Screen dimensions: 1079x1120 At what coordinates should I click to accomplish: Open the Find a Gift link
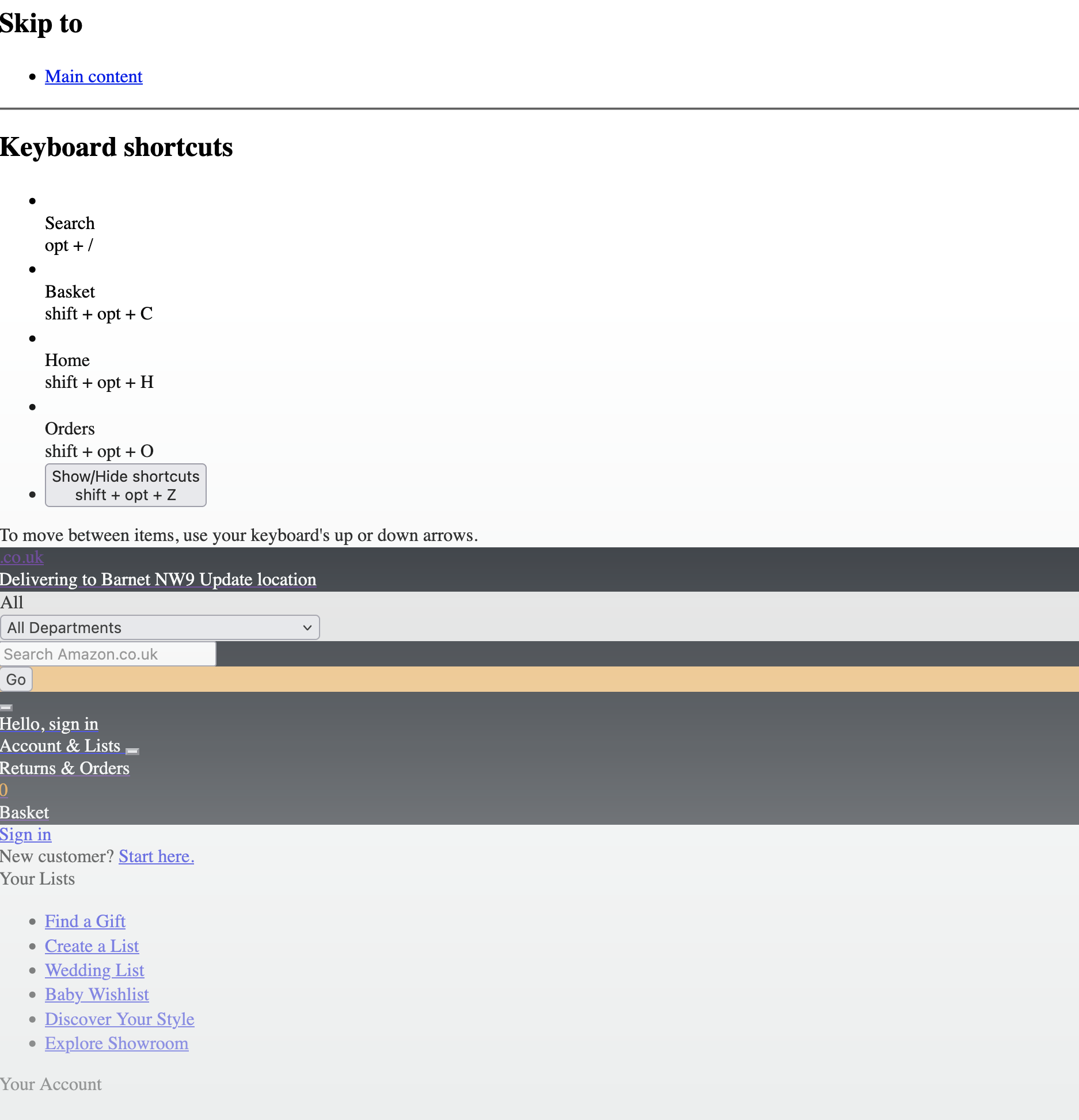85,921
